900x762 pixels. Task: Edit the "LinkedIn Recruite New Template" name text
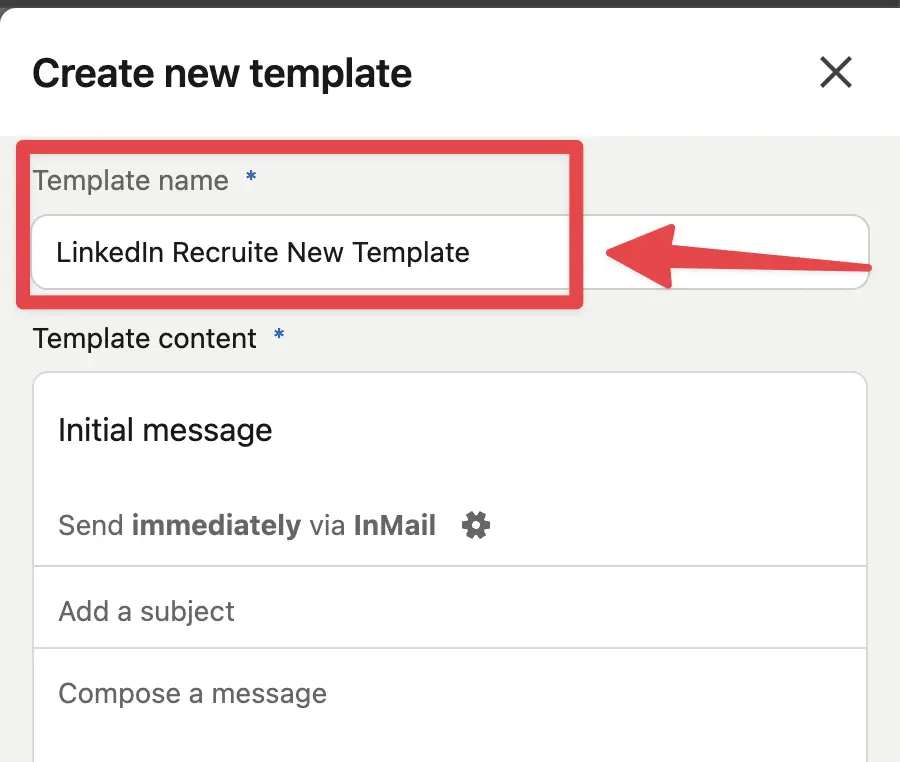click(264, 253)
